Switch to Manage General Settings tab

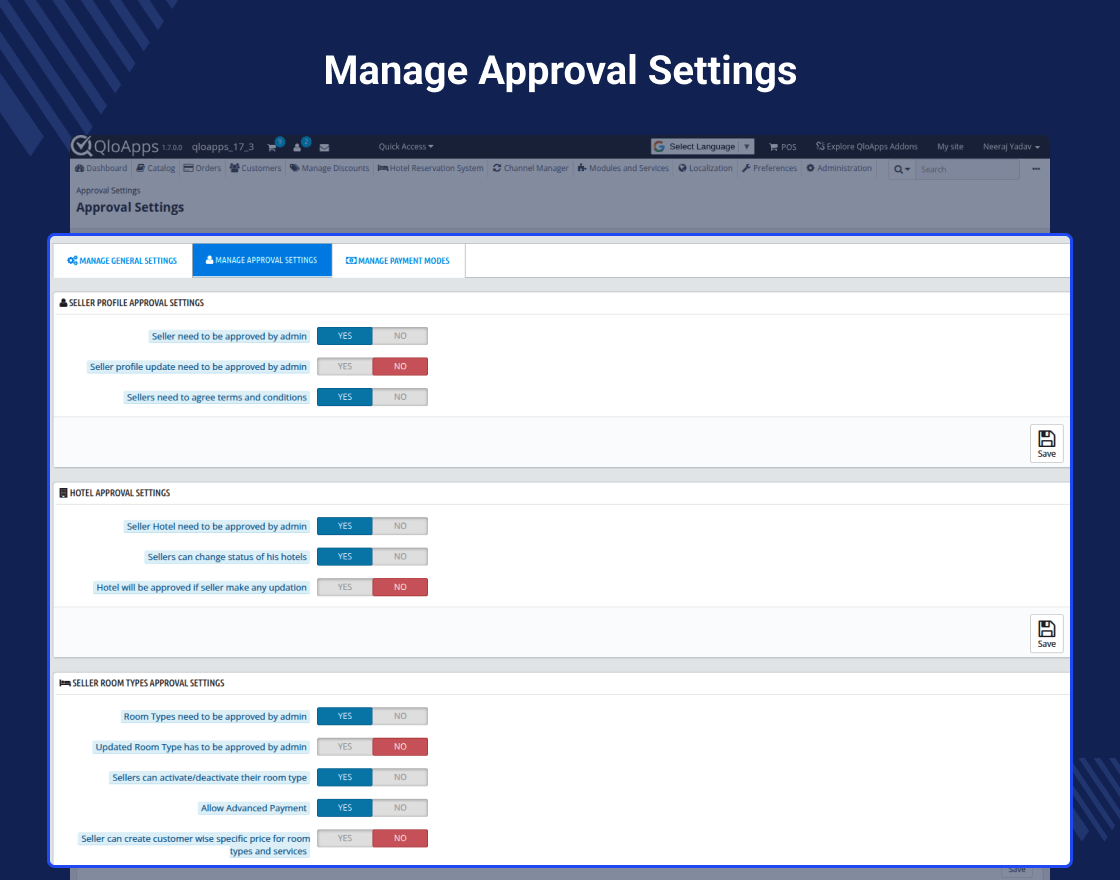tap(122, 261)
